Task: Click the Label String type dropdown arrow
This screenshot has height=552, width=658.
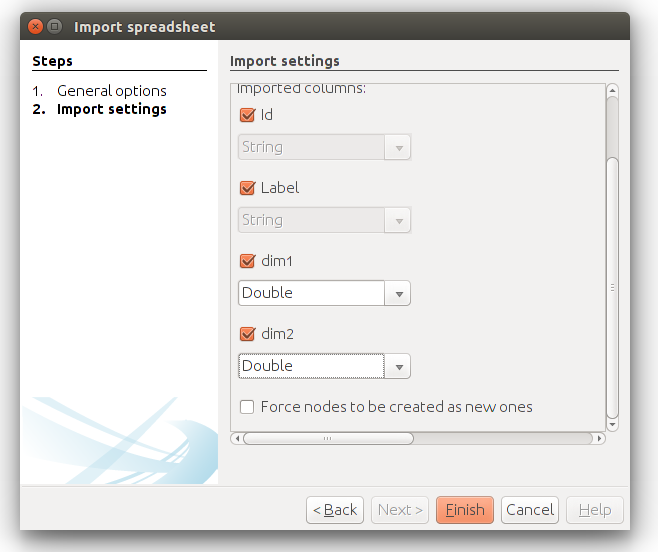Action: click(x=399, y=221)
